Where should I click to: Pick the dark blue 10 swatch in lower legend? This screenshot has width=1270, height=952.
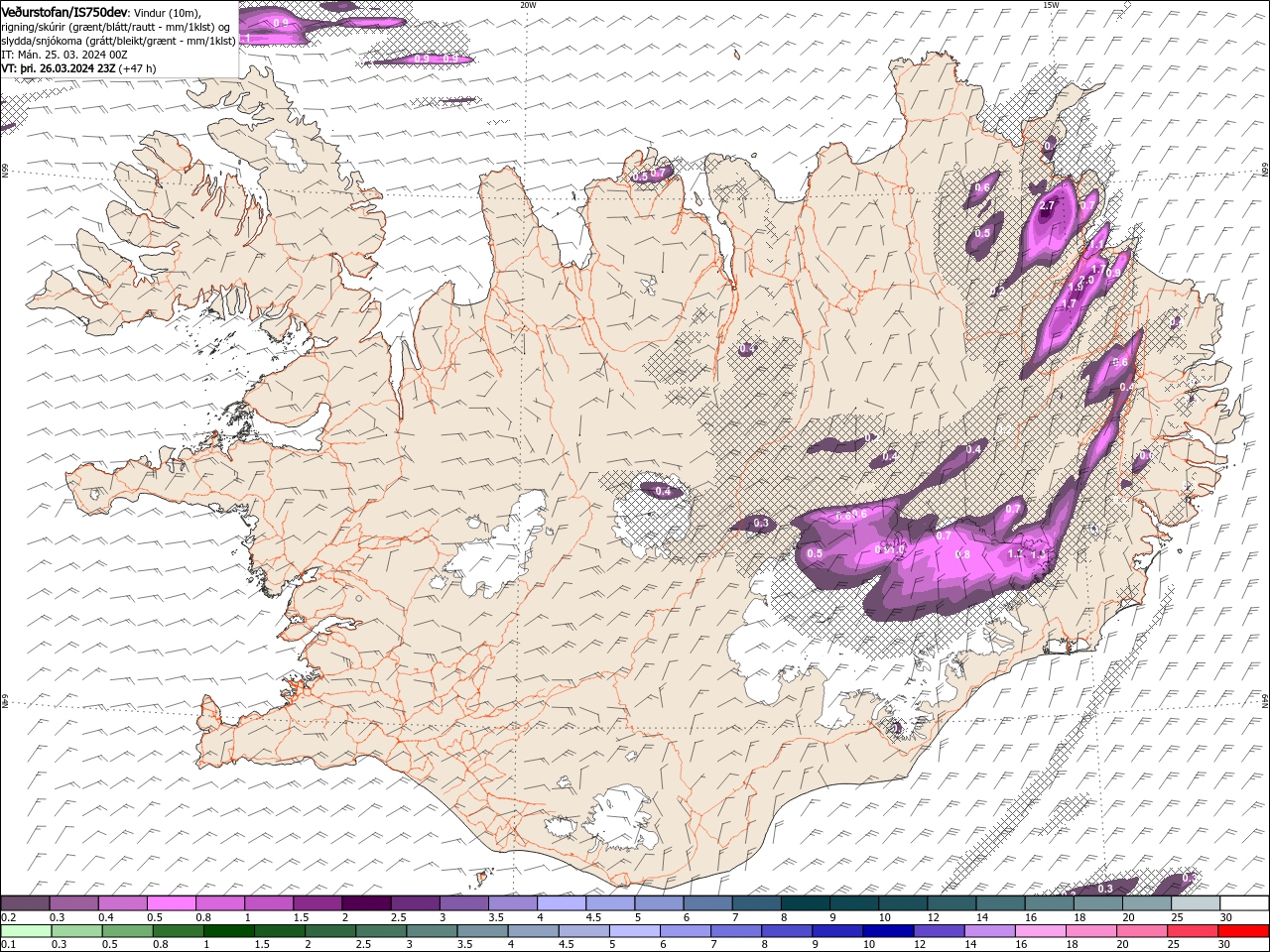888,931
